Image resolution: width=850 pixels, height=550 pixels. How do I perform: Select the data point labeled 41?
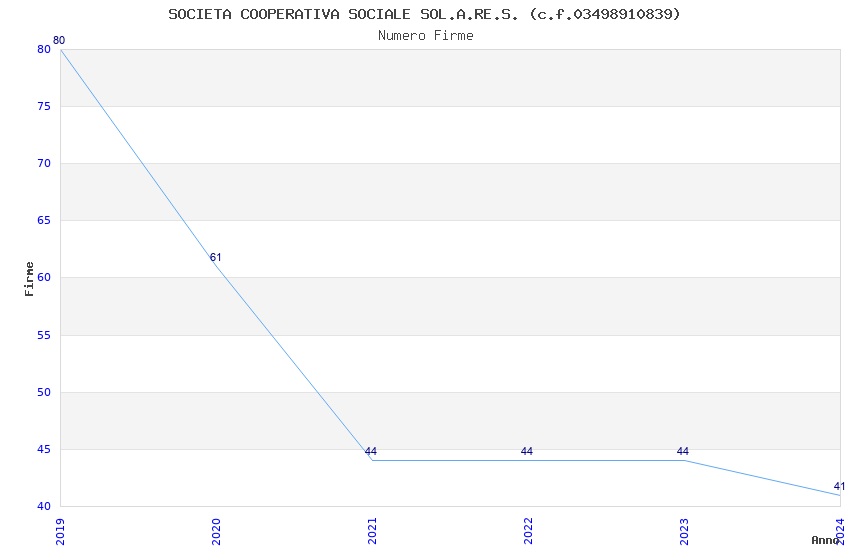(839, 486)
